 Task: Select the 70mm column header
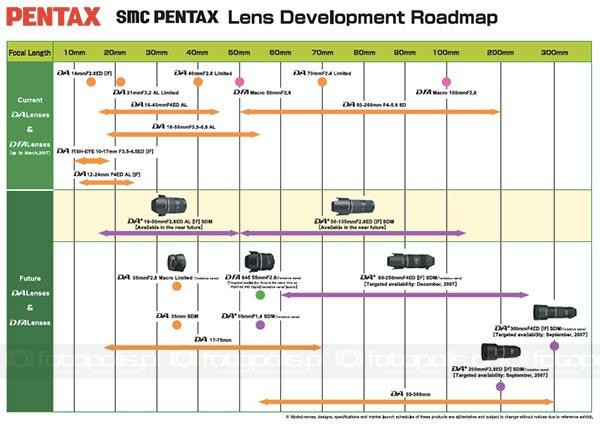pos(322,52)
